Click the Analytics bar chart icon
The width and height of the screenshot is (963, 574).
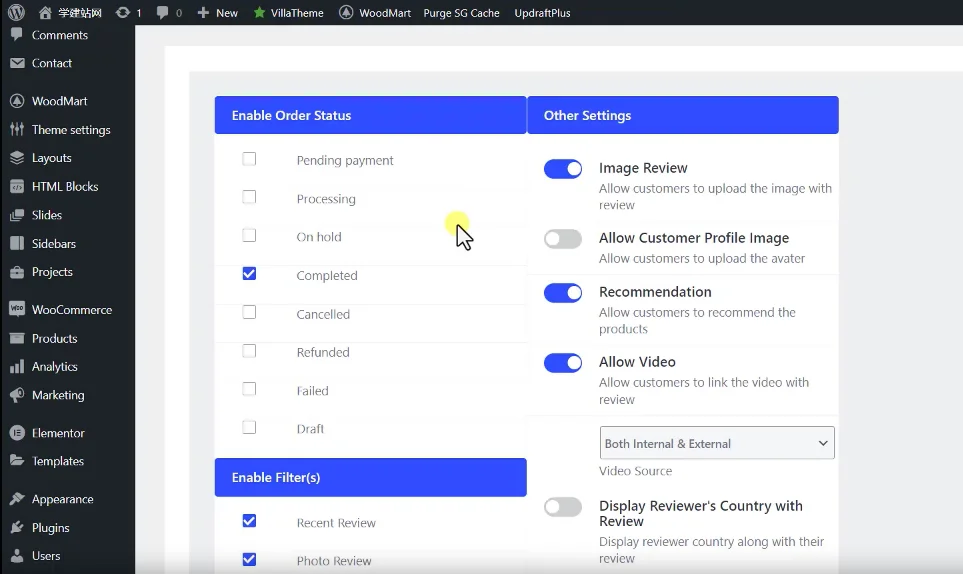pyautogui.click(x=17, y=367)
